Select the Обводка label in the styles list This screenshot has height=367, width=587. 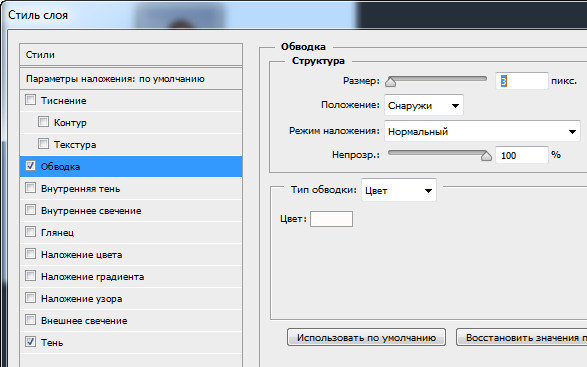60,167
